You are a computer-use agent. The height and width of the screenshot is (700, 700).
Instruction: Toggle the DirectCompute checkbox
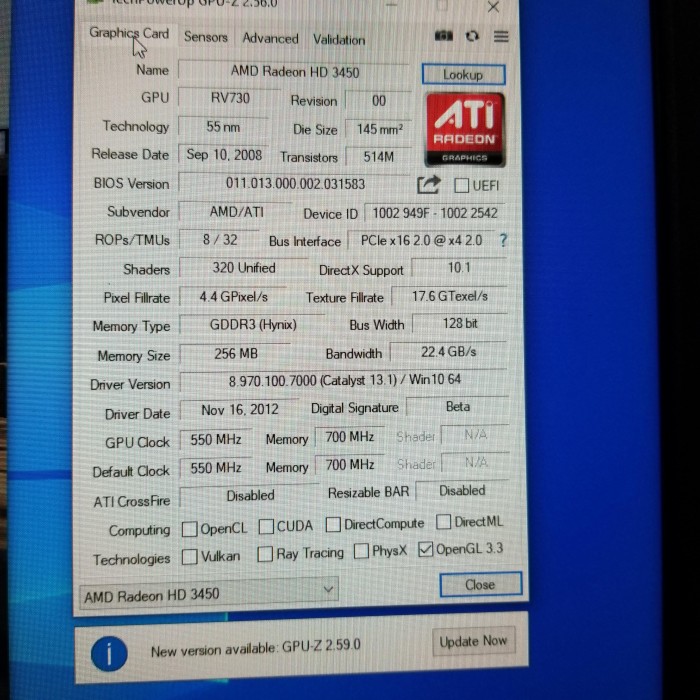333,524
